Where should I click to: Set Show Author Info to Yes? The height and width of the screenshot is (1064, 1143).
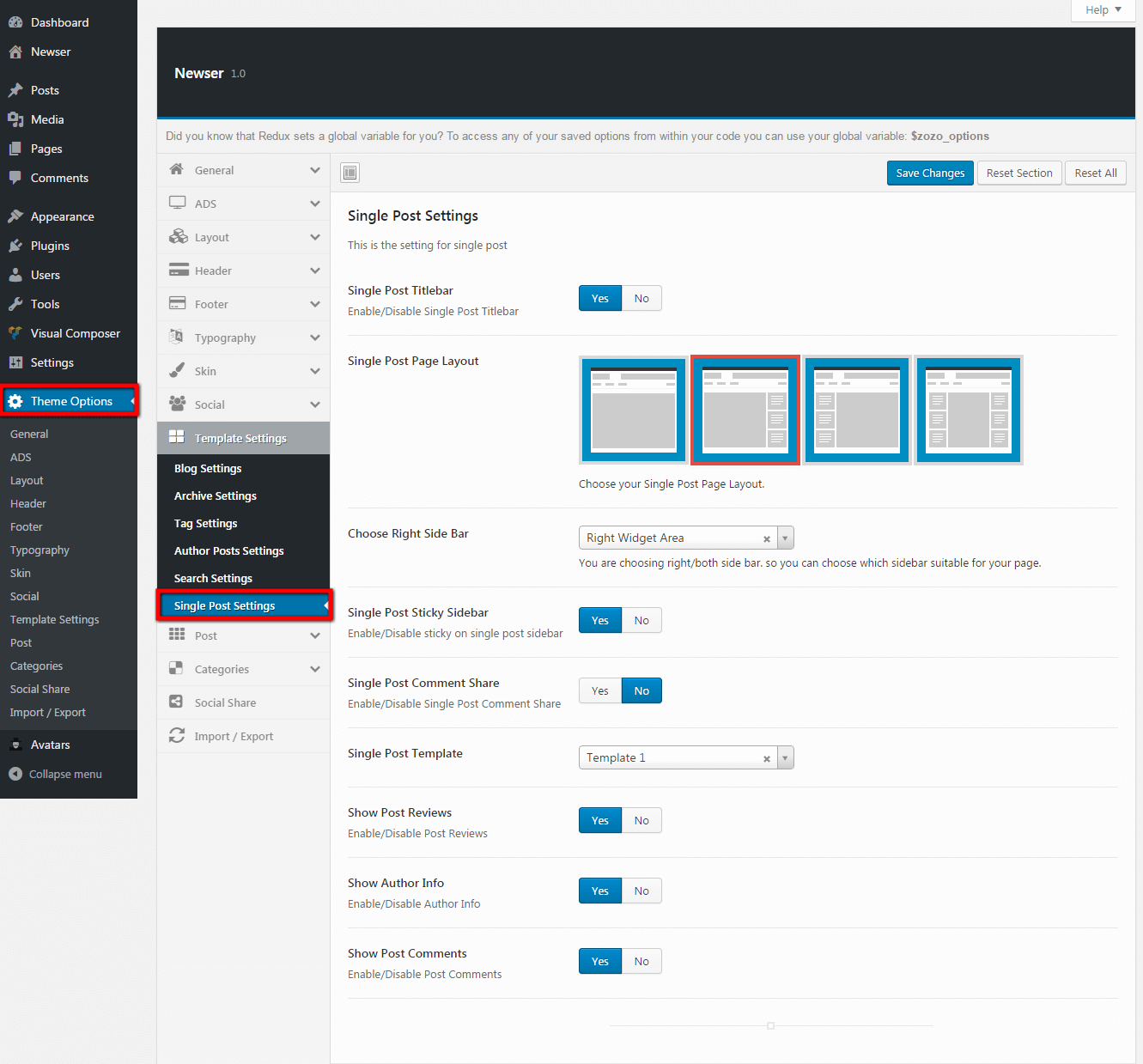coord(600,891)
